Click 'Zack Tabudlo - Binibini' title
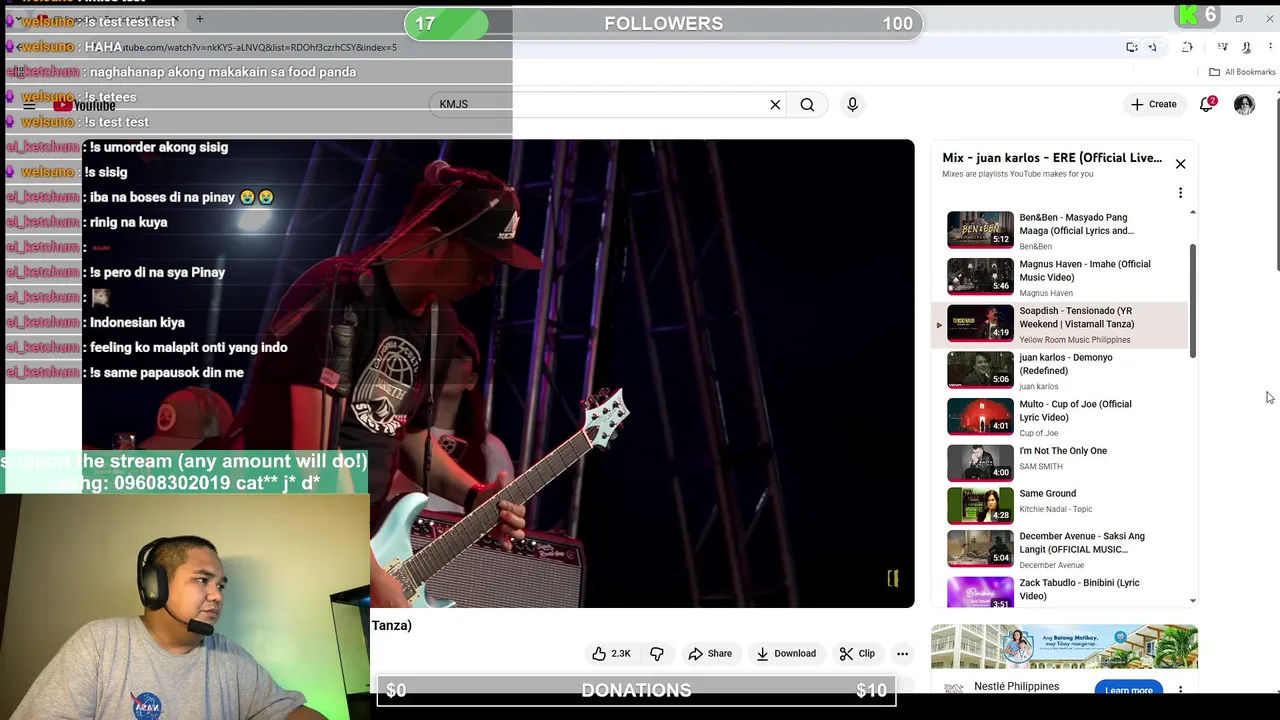The image size is (1280, 720). pos(1079,589)
